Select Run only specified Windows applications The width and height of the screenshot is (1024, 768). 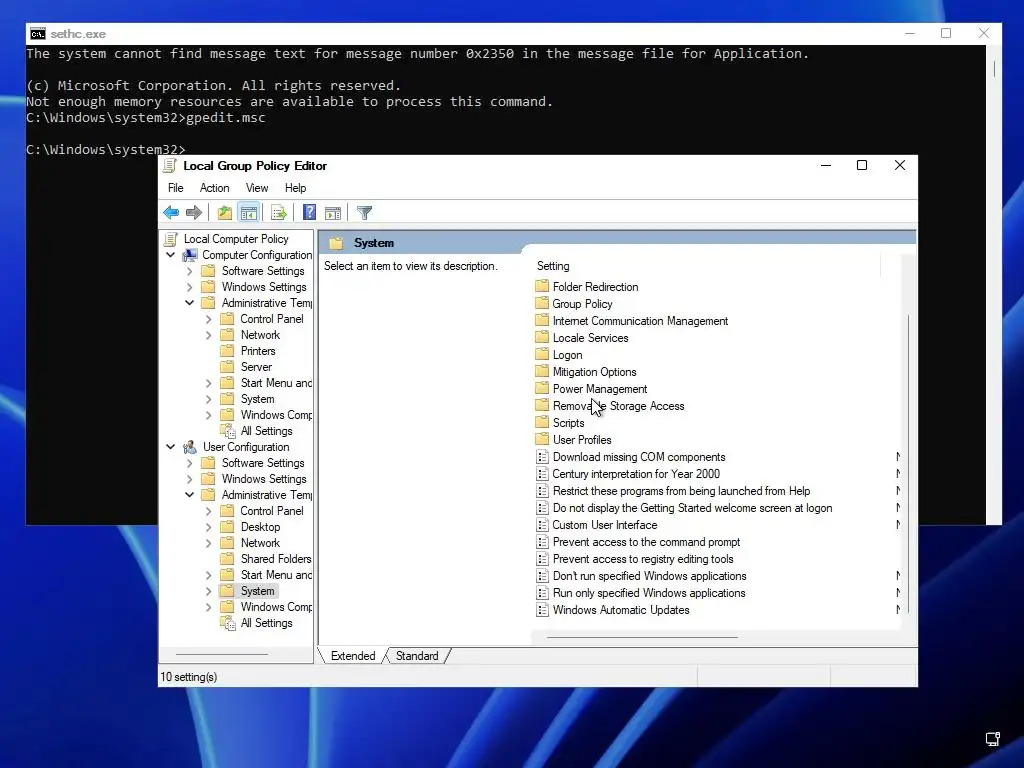click(x=648, y=592)
